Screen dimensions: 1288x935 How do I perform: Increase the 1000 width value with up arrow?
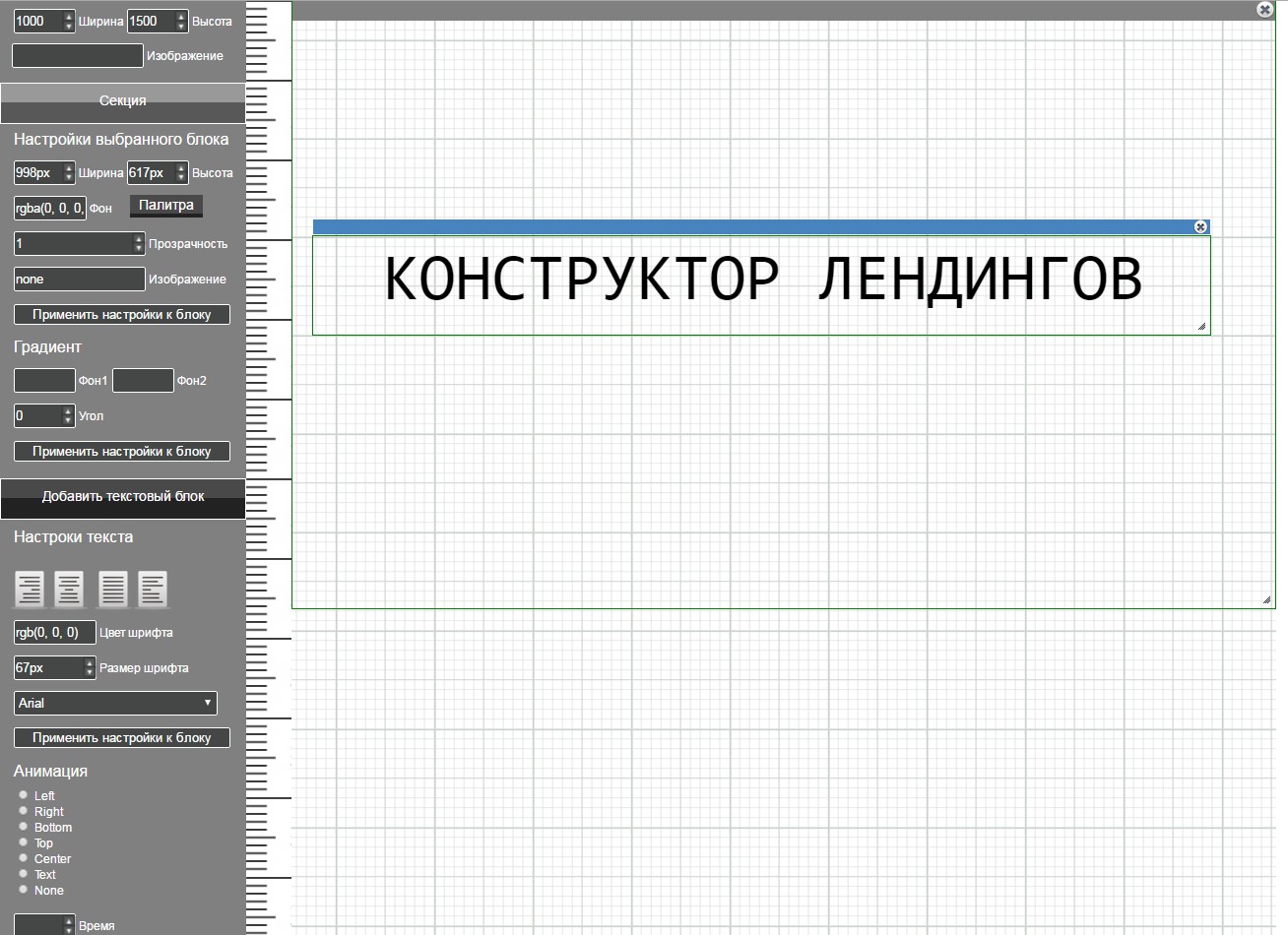tap(68, 16)
